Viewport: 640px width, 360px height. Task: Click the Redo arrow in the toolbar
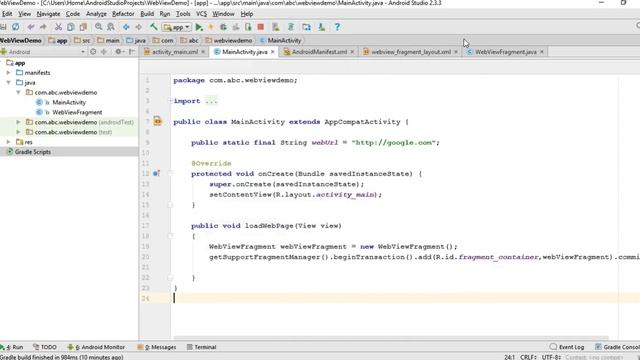point(43,27)
